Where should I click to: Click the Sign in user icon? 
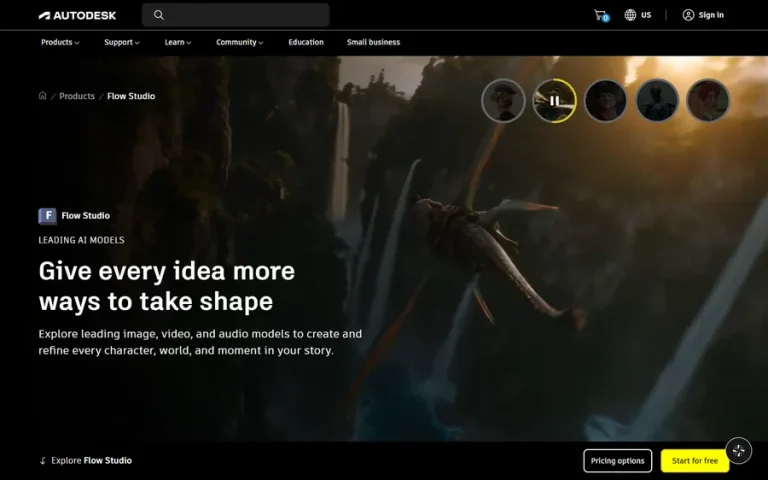[688, 15]
